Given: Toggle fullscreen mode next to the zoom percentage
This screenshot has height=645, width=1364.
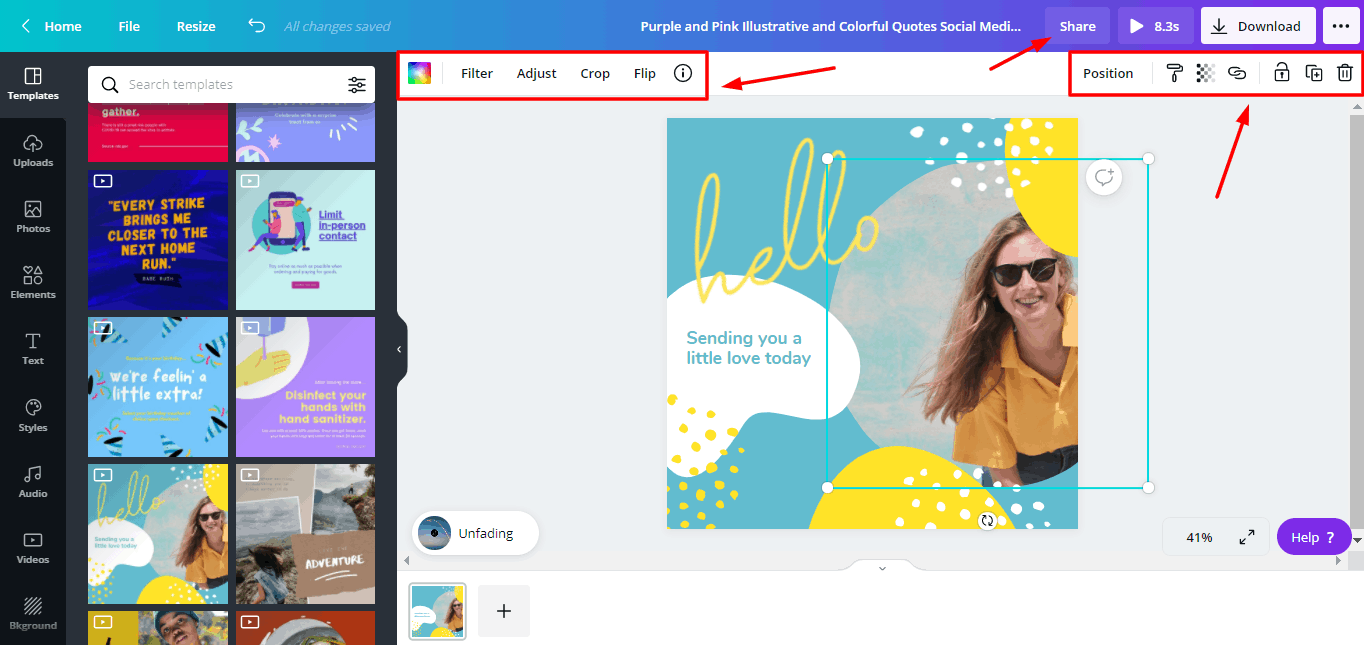Looking at the screenshot, I should [x=1247, y=537].
